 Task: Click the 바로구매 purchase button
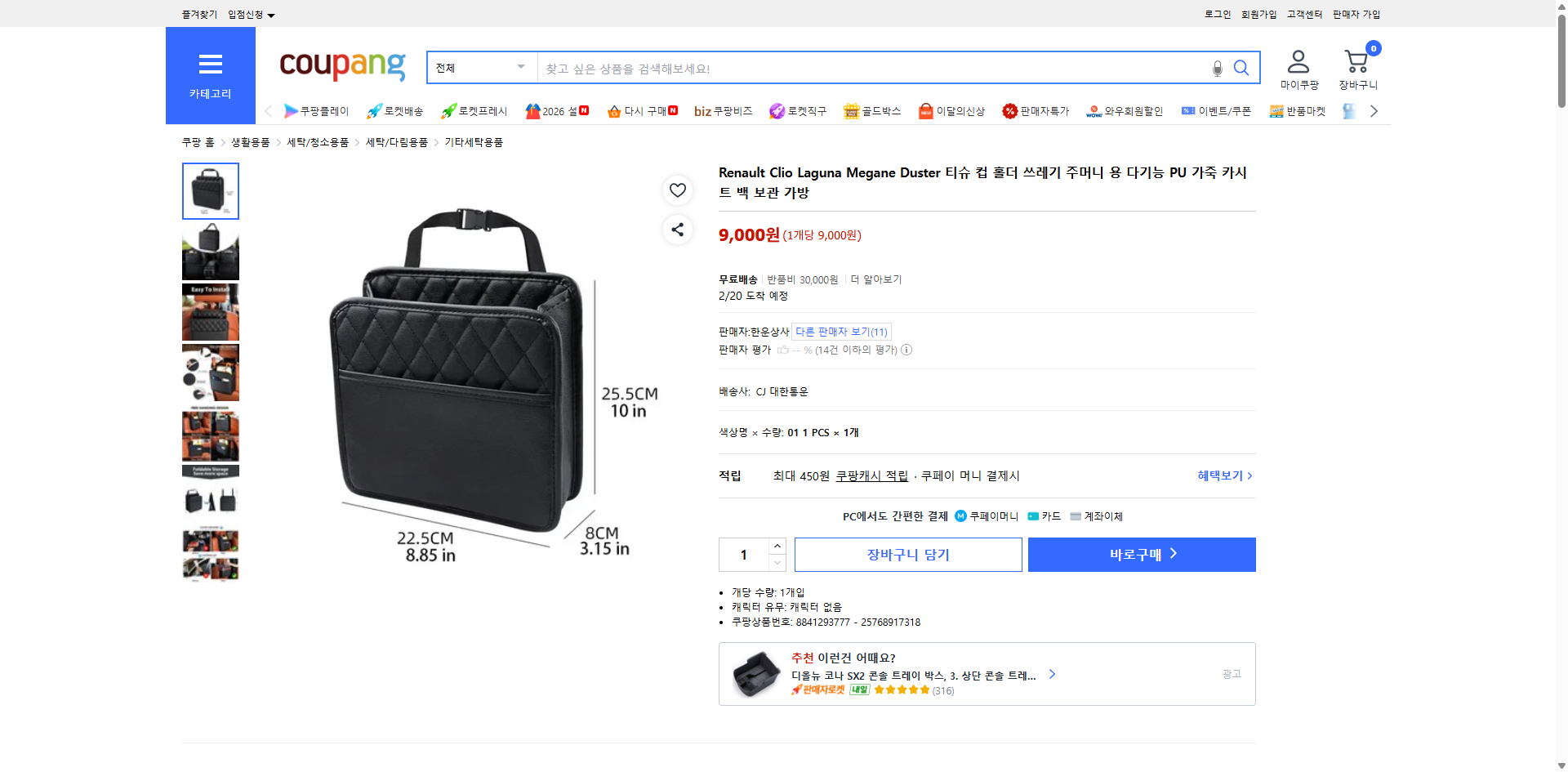[x=1141, y=554]
